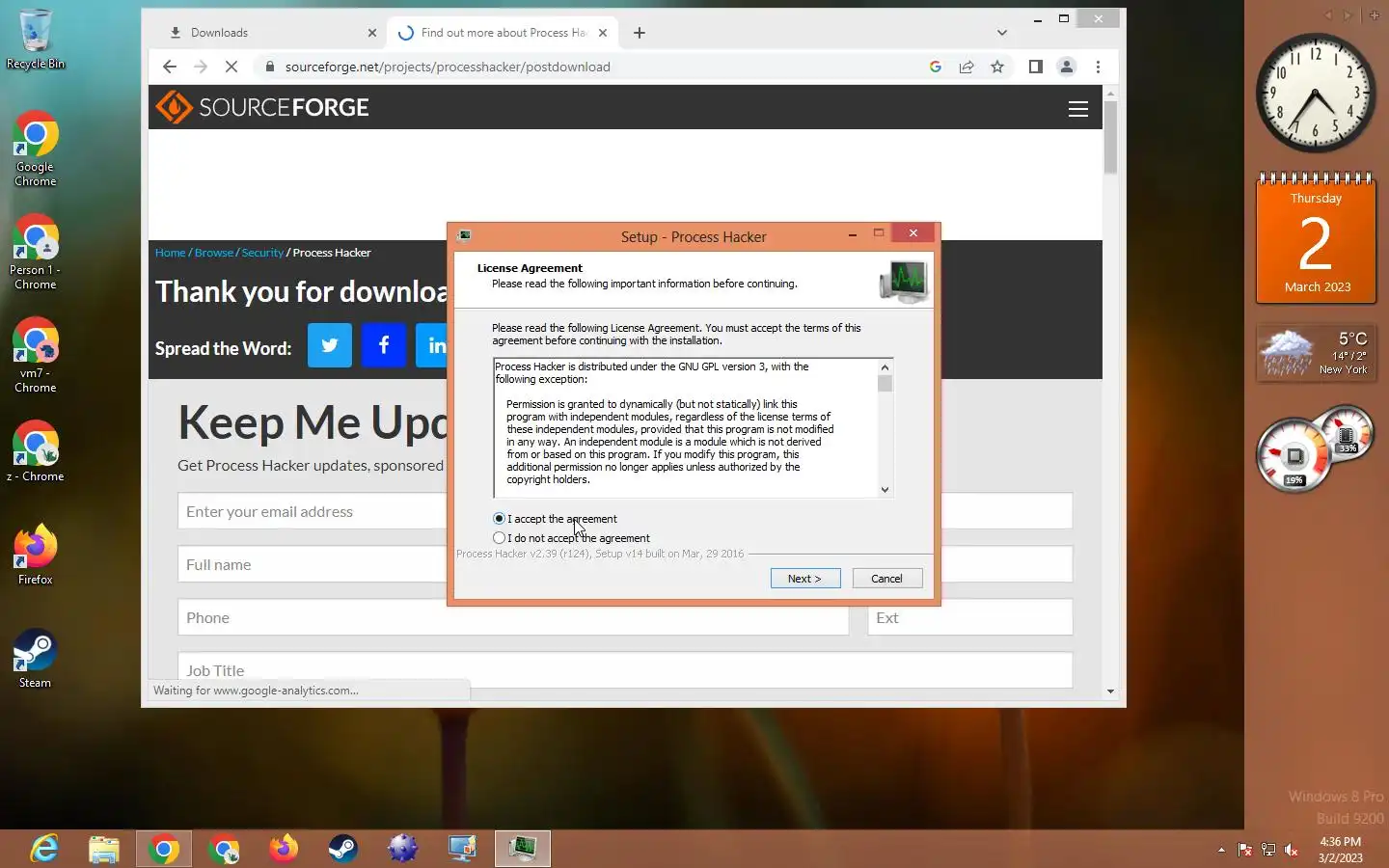This screenshot has height=868, width=1389.
Task: Open Chrome tab search dropdown
Action: (x=1002, y=33)
